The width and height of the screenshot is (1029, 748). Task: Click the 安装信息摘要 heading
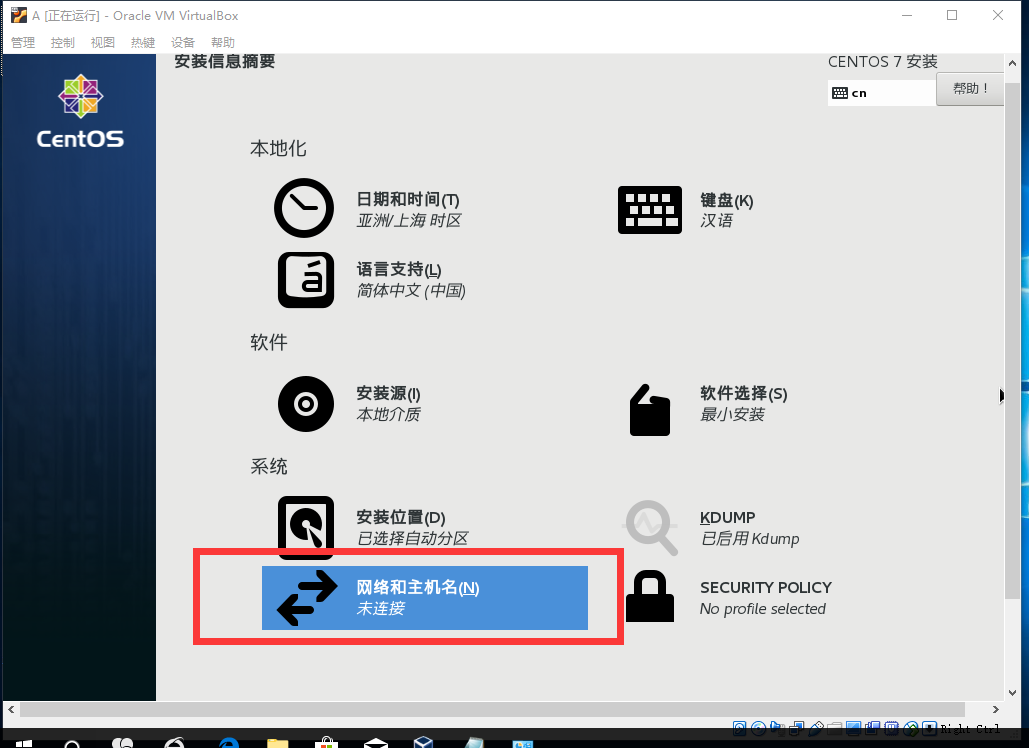click(224, 62)
